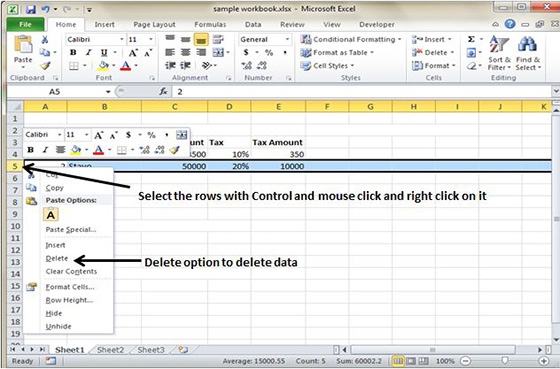Viewport: 560px width, 369px height.
Task: Click the Paste icon in Clipboard group
Action: [23, 44]
